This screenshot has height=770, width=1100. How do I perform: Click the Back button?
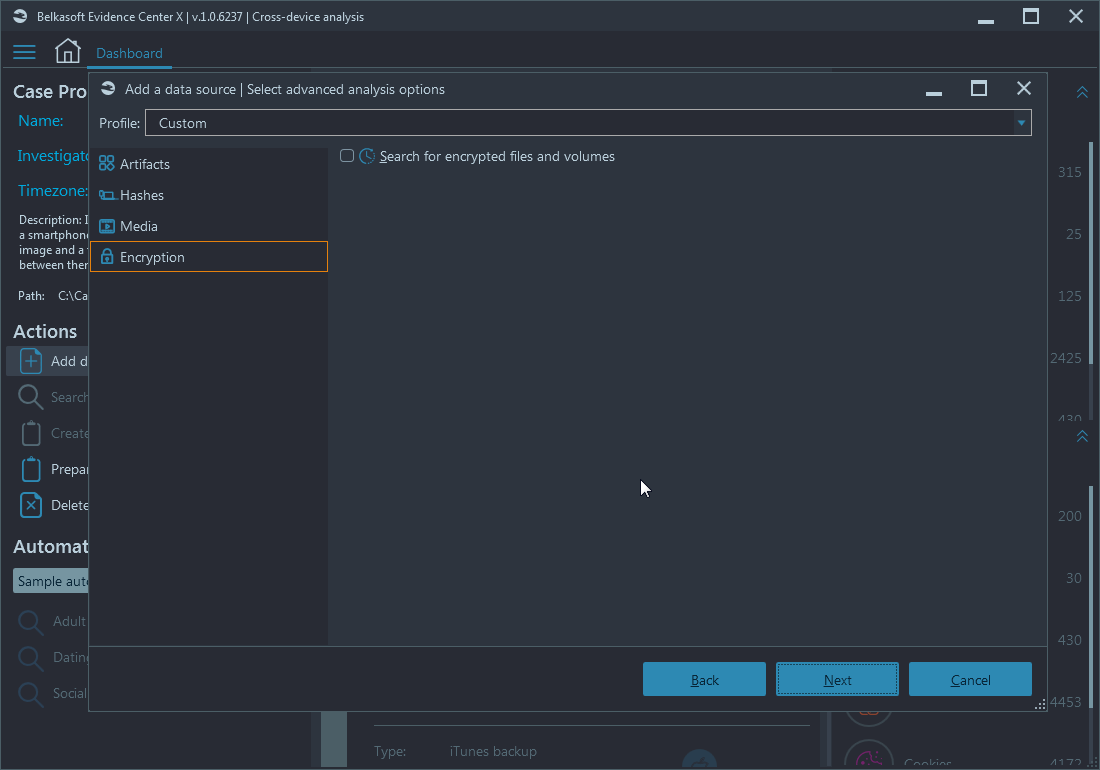point(704,679)
